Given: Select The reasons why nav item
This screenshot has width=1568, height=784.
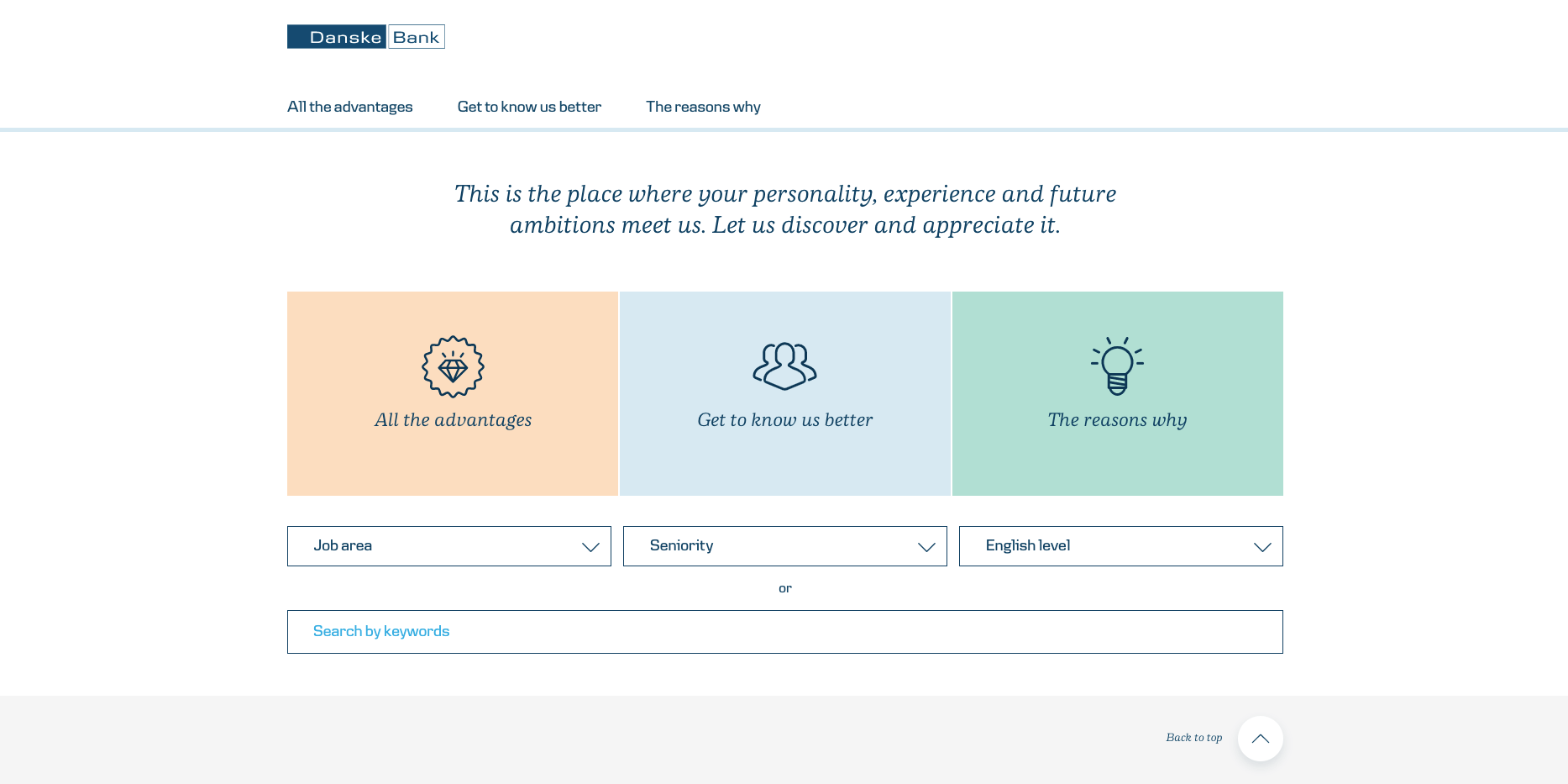Looking at the screenshot, I should tap(703, 107).
